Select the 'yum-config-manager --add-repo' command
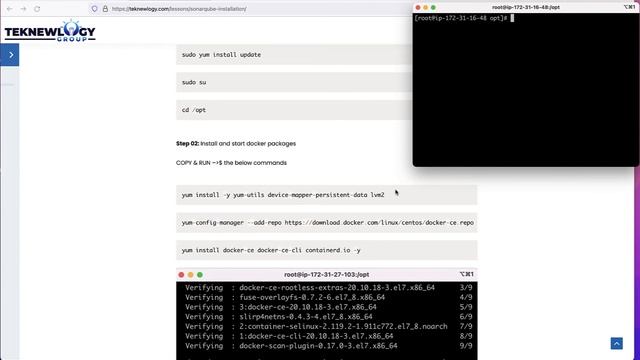The width and height of the screenshot is (640, 360). (327, 223)
